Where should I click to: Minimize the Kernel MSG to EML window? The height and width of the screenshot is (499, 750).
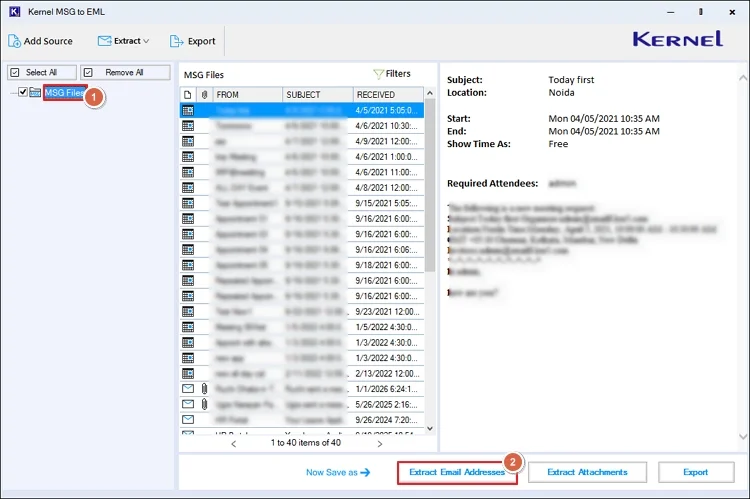tap(671, 12)
